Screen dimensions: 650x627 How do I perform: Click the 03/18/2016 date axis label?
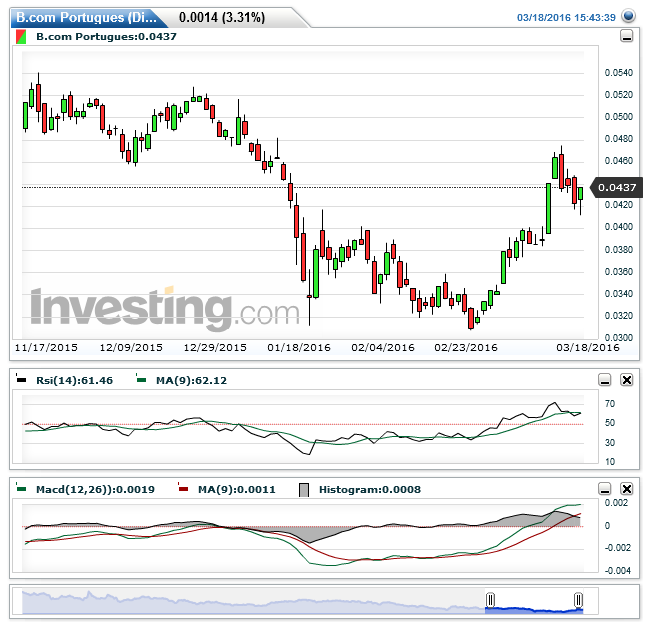(x=588, y=347)
